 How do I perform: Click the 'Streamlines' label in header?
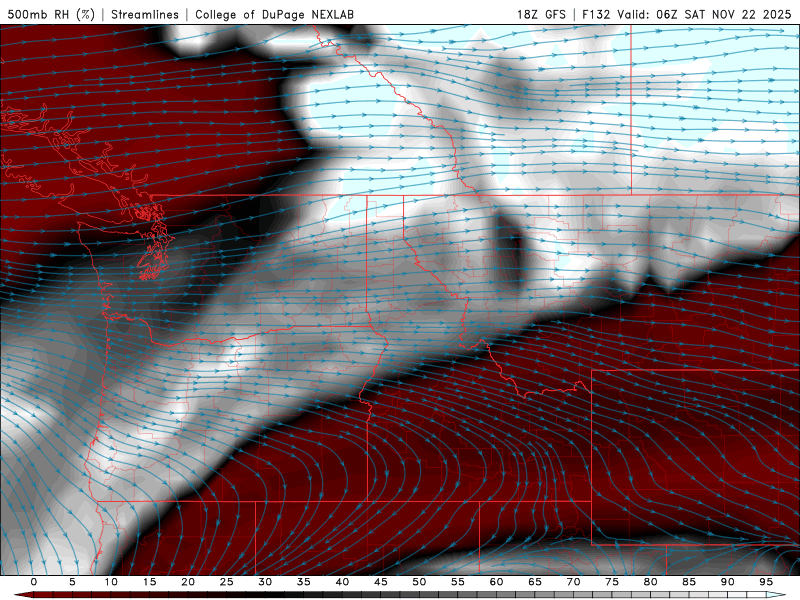click(145, 14)
